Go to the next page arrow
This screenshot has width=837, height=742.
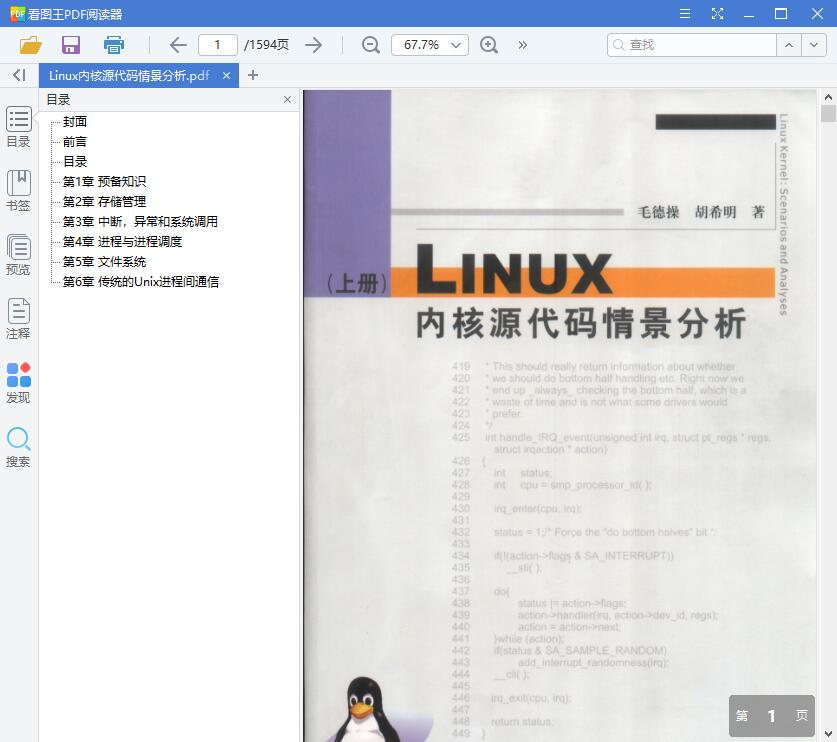[x=313, y=45]
